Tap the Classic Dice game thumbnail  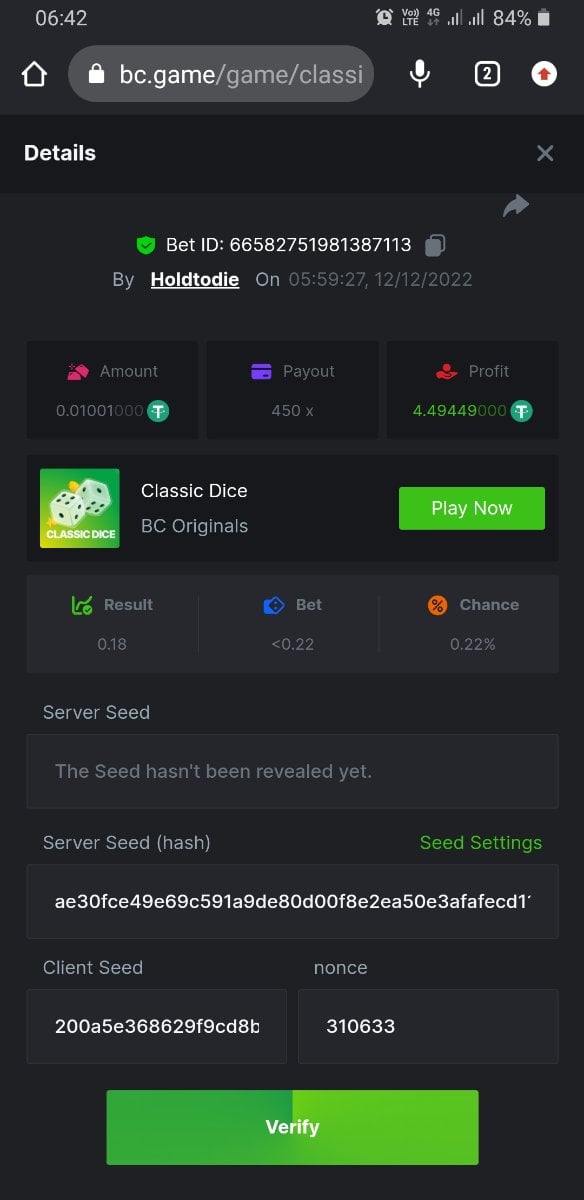tap(80, 508)
